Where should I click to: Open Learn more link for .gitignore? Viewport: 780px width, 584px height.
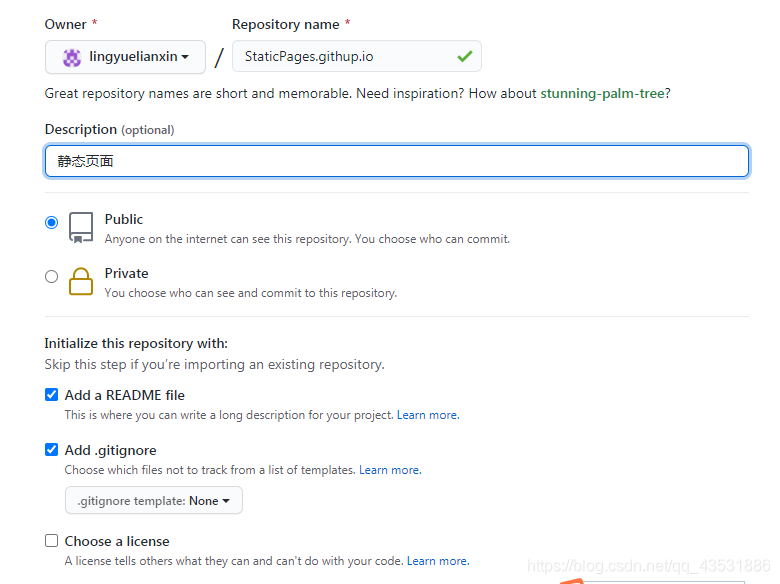(390, 470)
